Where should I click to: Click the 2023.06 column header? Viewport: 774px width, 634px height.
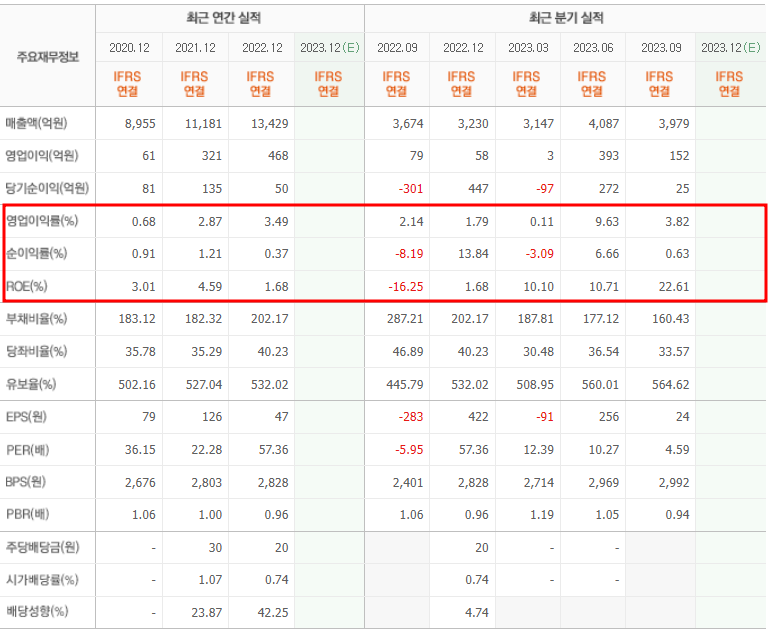coord(593,48)
